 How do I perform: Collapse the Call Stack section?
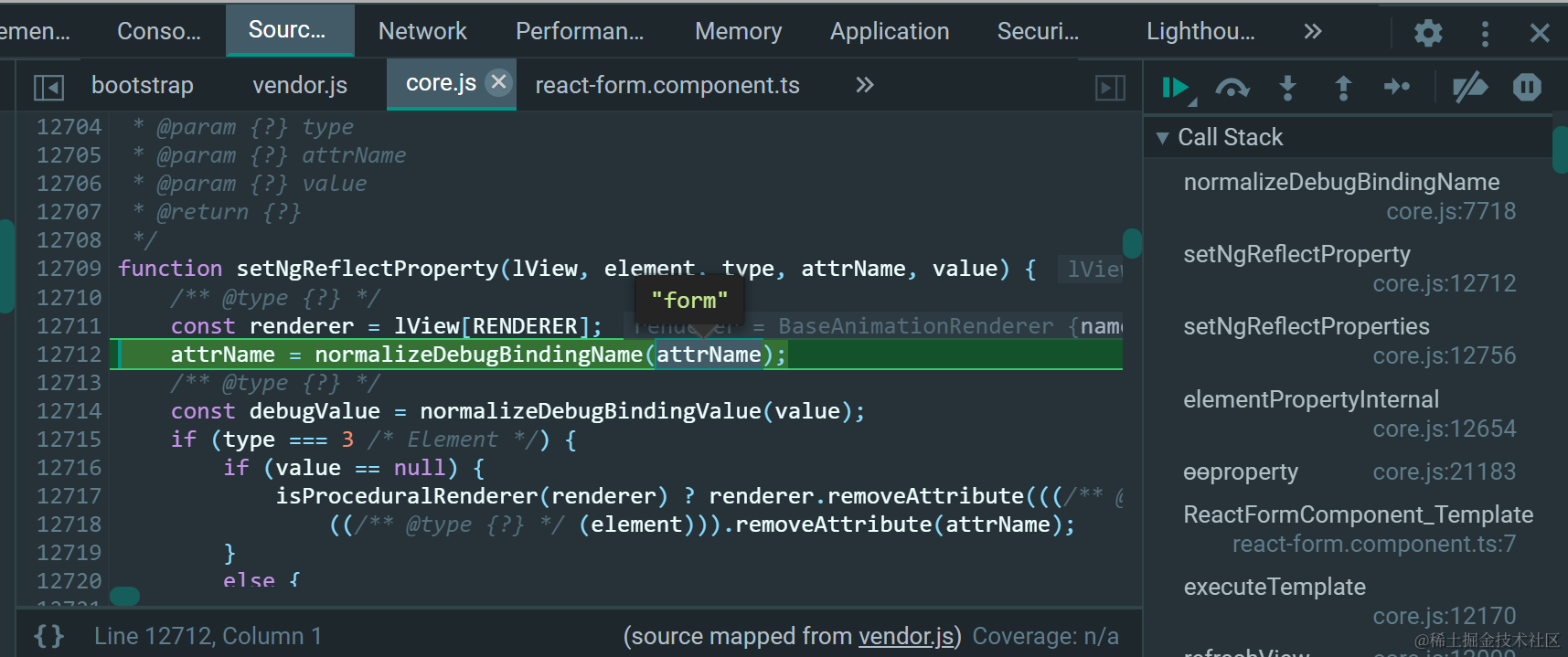[1162, 138]
